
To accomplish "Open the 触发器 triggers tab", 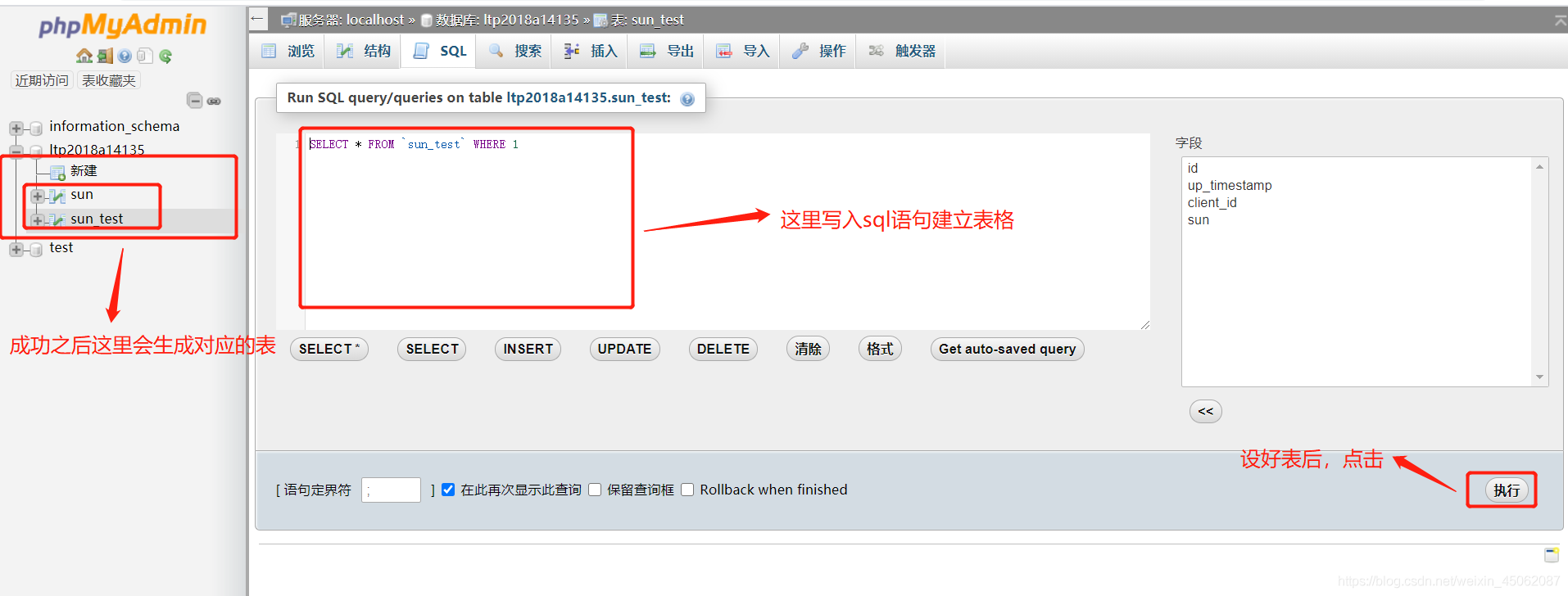I will 902,51.
